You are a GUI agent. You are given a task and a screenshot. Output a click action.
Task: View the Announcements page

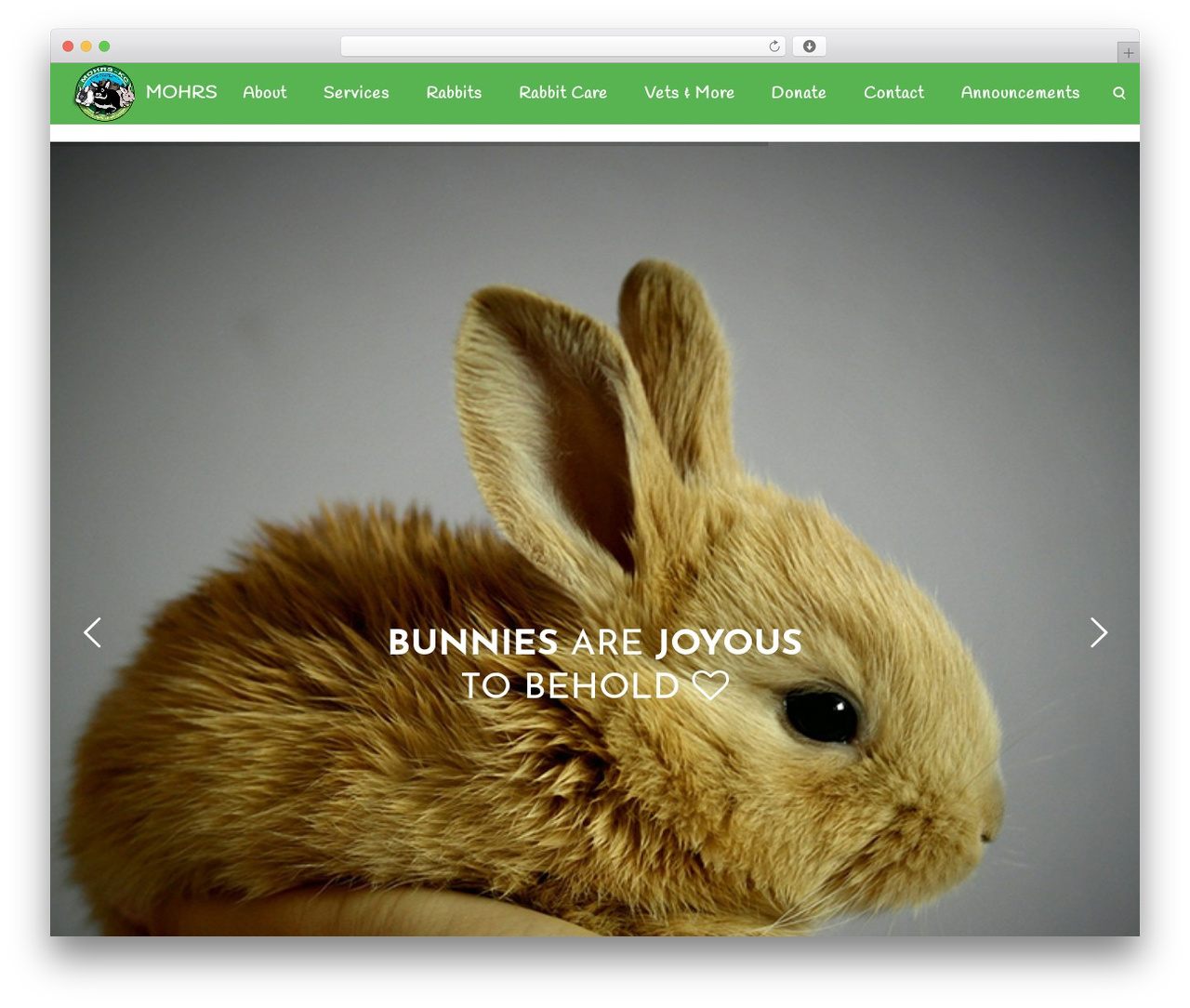click(x=1020, y=93)
